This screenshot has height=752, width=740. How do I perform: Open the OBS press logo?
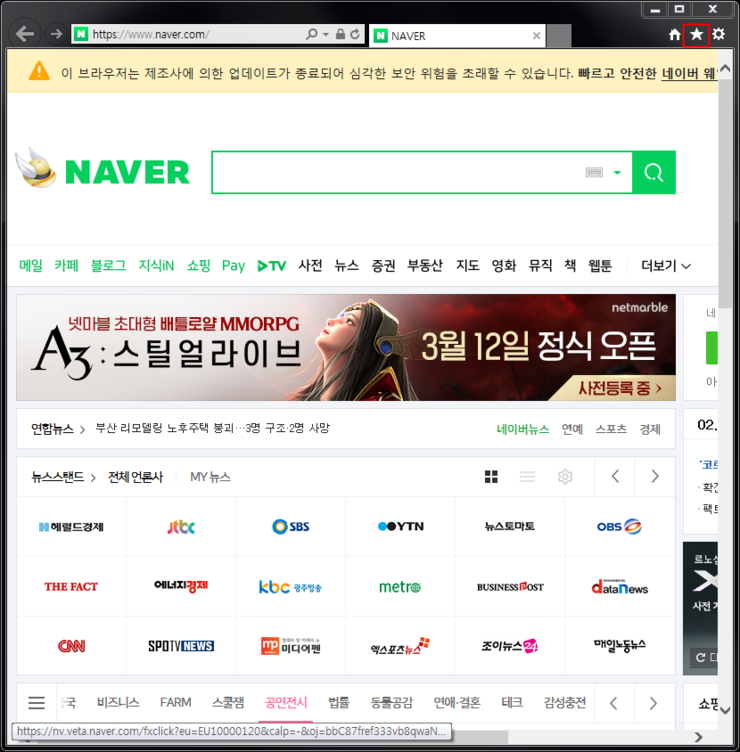click(x=619, y=527)
